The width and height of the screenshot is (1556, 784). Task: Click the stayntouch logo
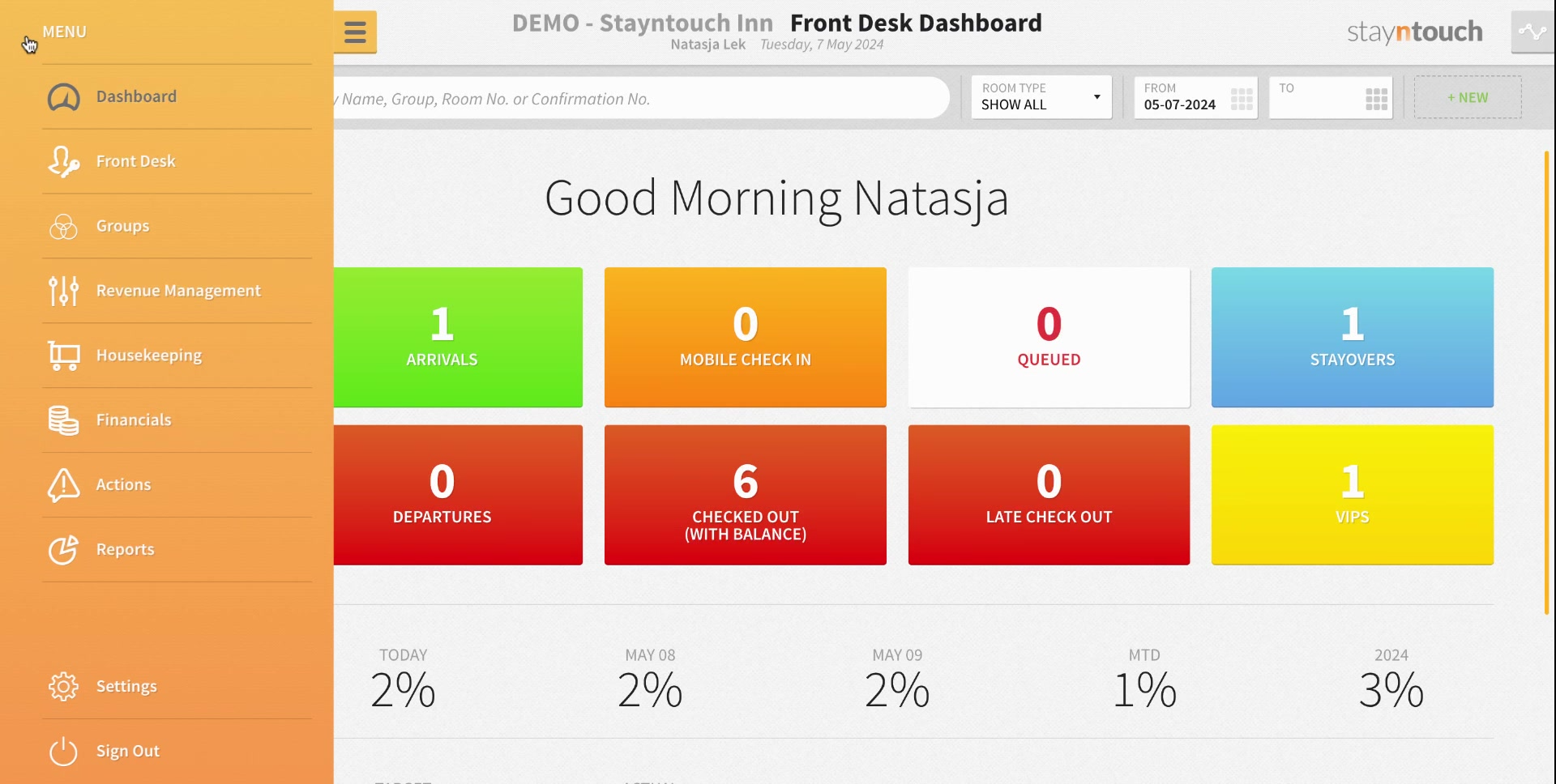pyautogui.click(x=1415, y=32)
